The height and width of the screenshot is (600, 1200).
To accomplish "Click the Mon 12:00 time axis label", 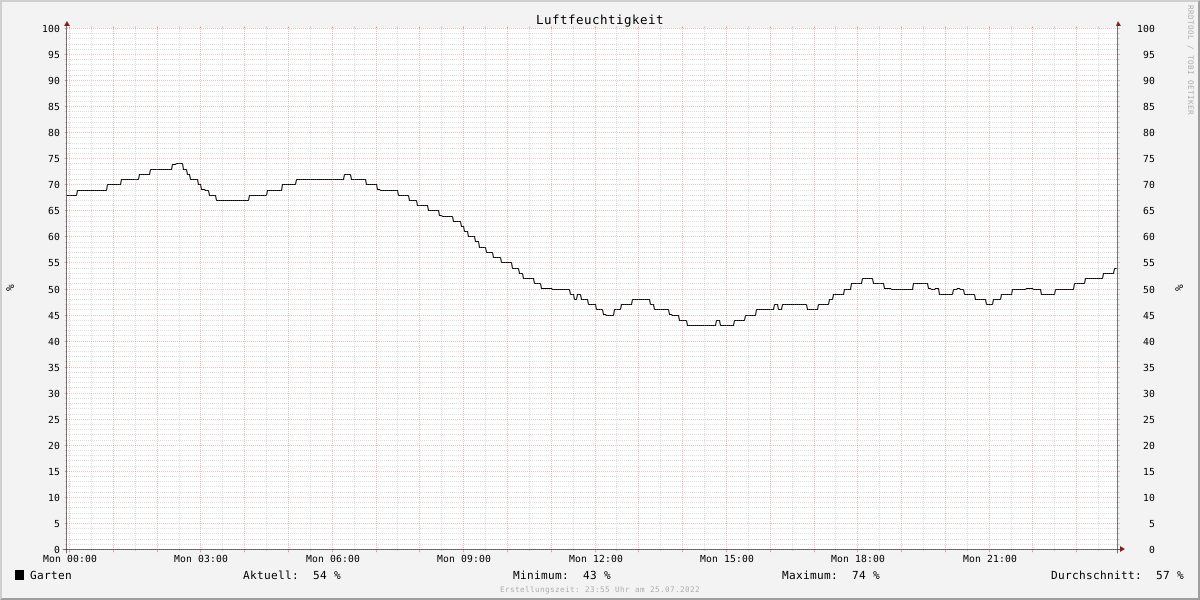I will click(x=596, y=559).
